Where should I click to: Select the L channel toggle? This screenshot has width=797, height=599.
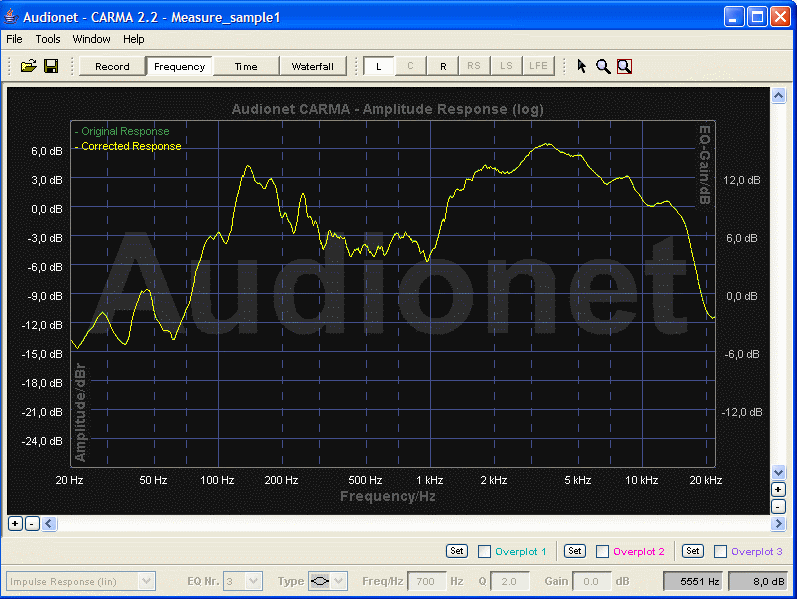click(x=379, y=66)
